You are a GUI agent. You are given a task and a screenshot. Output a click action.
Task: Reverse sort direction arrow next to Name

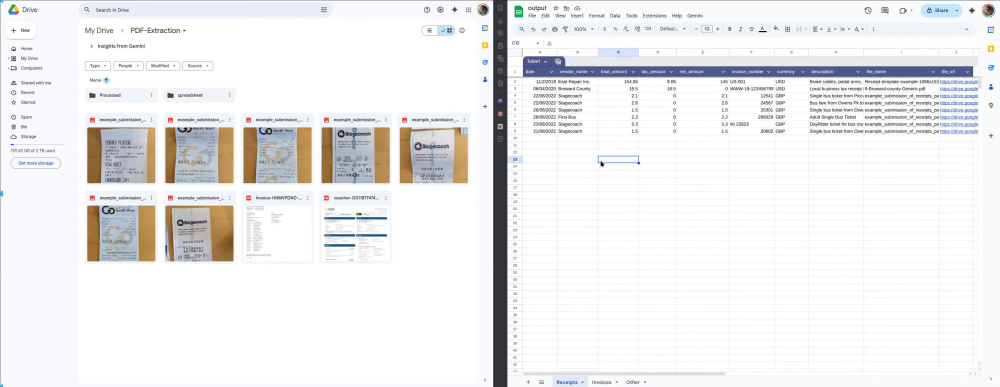click(x=107, y=80)
